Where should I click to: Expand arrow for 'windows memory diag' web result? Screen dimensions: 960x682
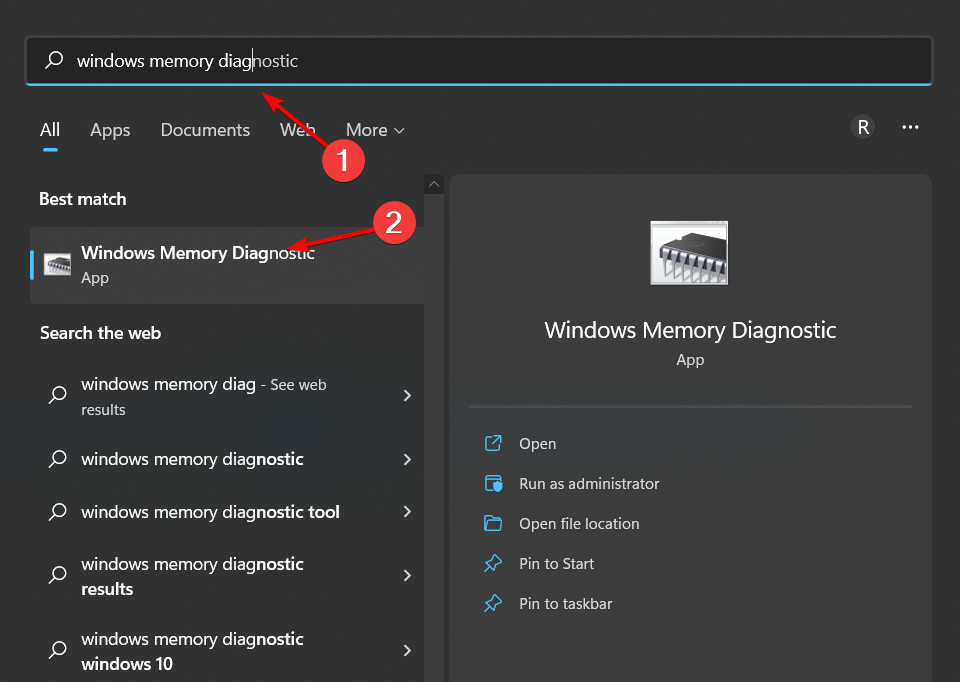pyautogui.click(x=407, y=395)
